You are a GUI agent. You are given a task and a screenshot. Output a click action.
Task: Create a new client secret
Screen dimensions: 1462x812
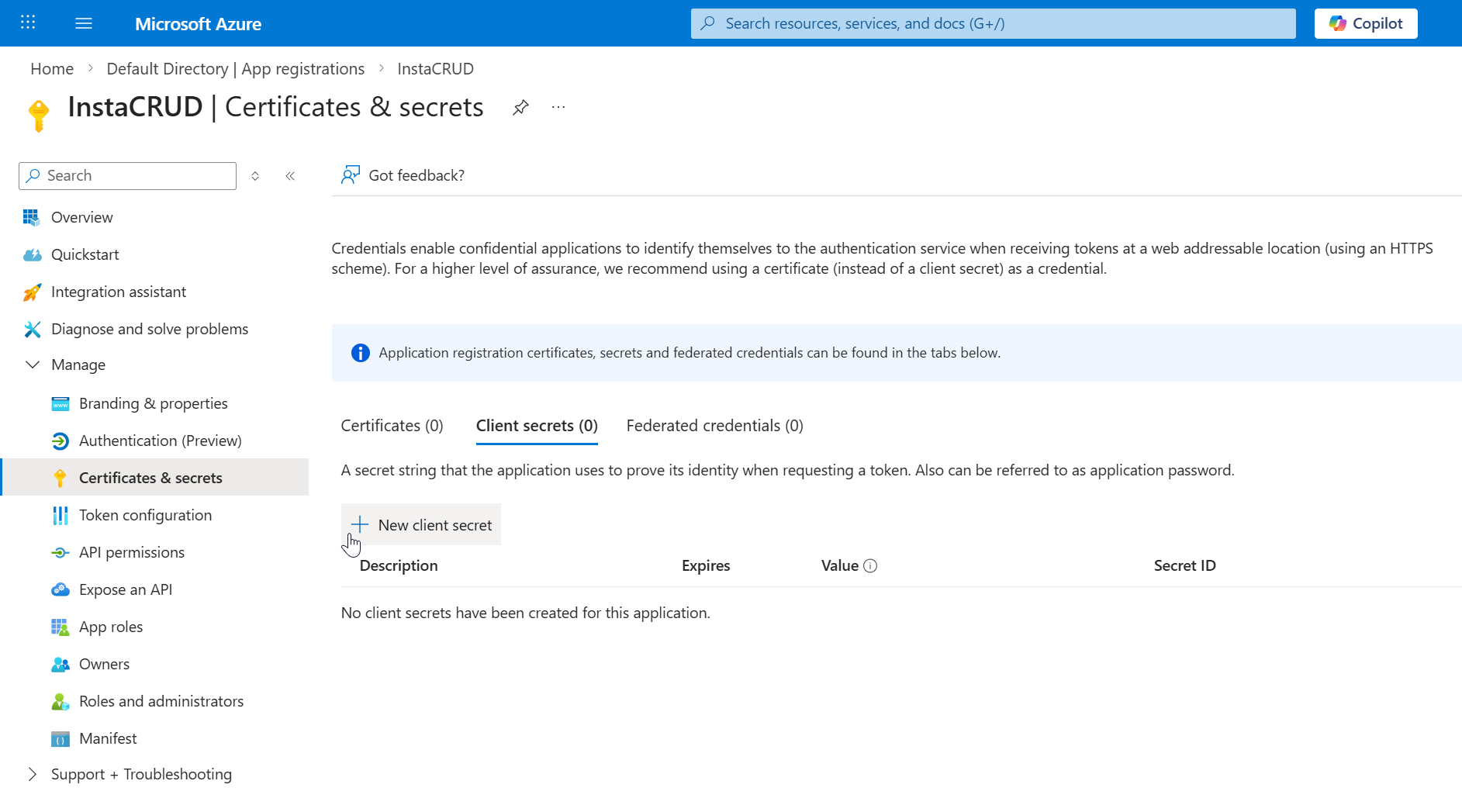click(421, 524)
